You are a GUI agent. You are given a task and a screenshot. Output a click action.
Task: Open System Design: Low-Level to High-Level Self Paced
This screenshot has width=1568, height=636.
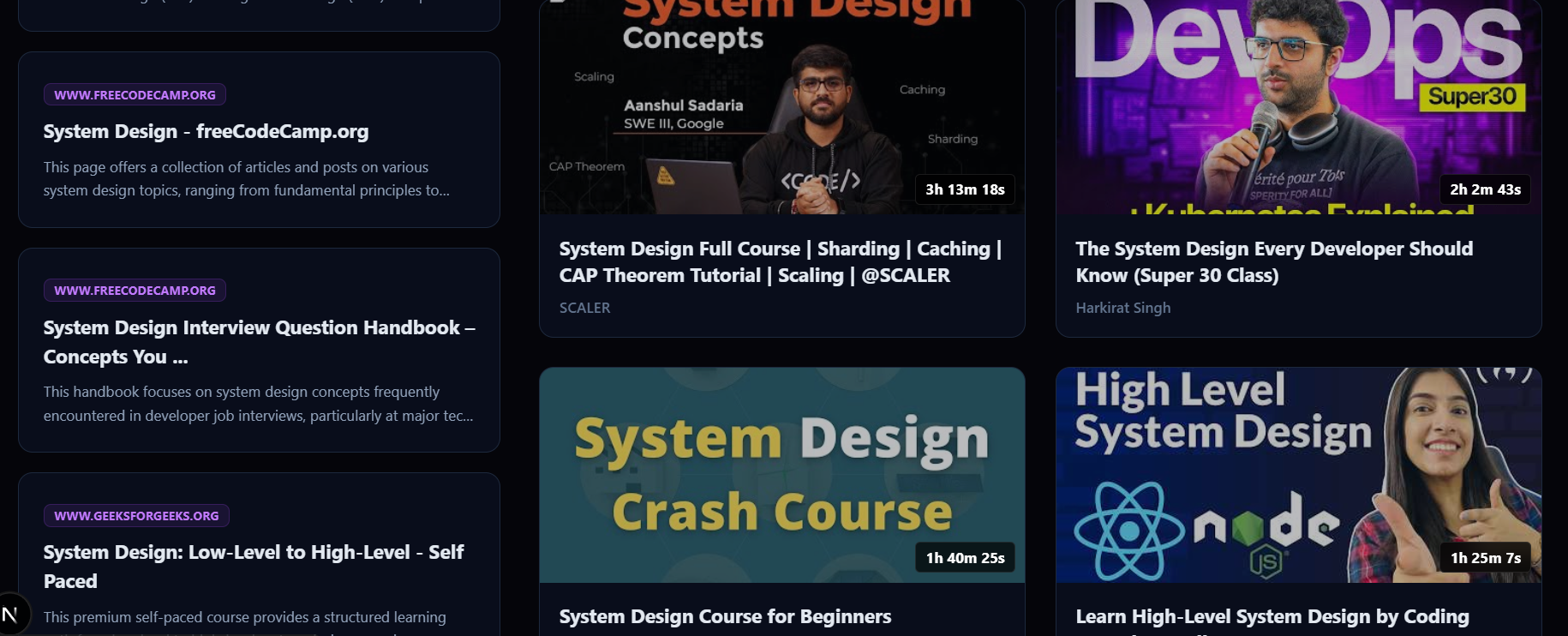coord(254,566)
